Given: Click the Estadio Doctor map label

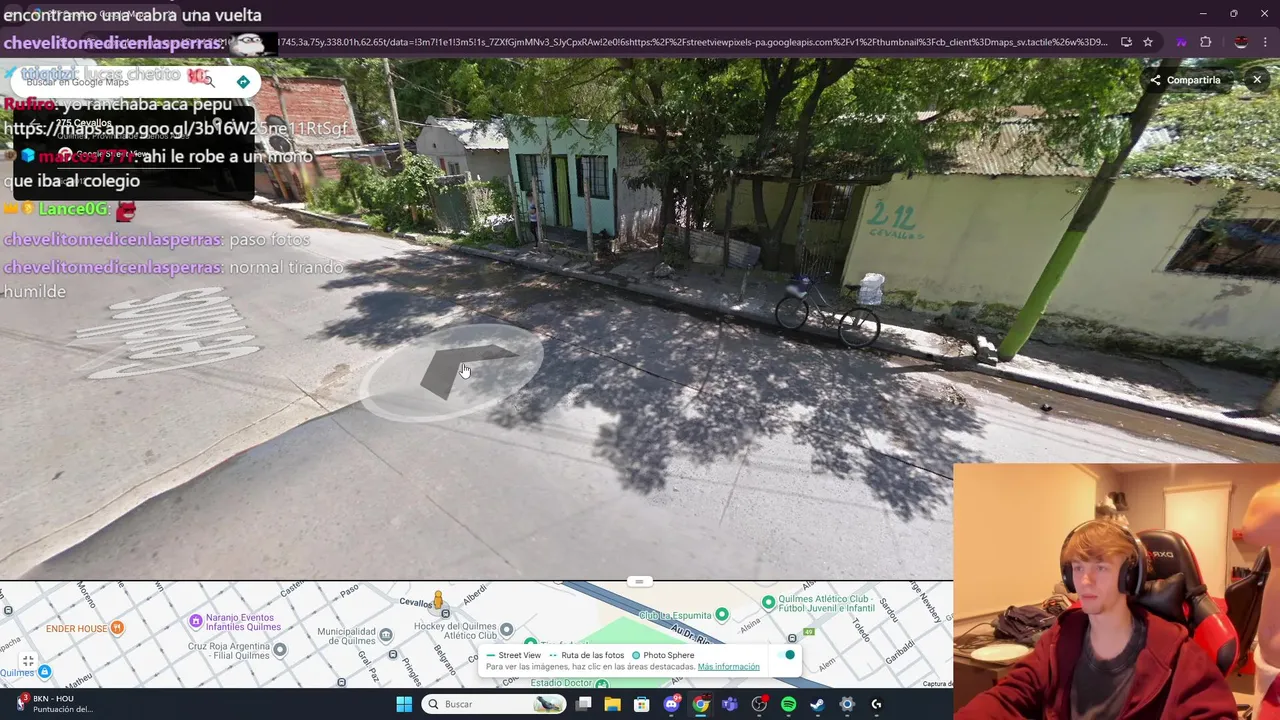Looking at the screenshot, I should tap(562, 683).
